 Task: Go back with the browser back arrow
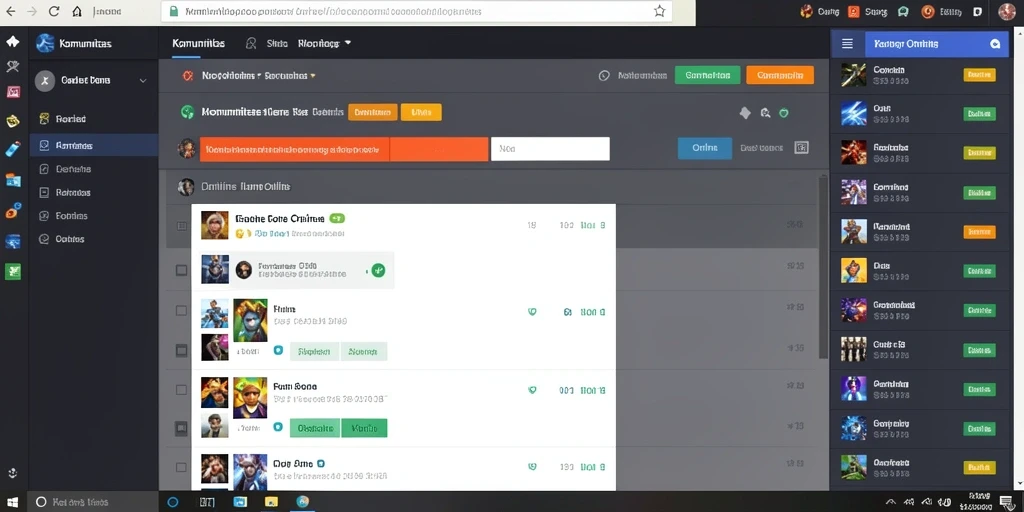point(11,11)
